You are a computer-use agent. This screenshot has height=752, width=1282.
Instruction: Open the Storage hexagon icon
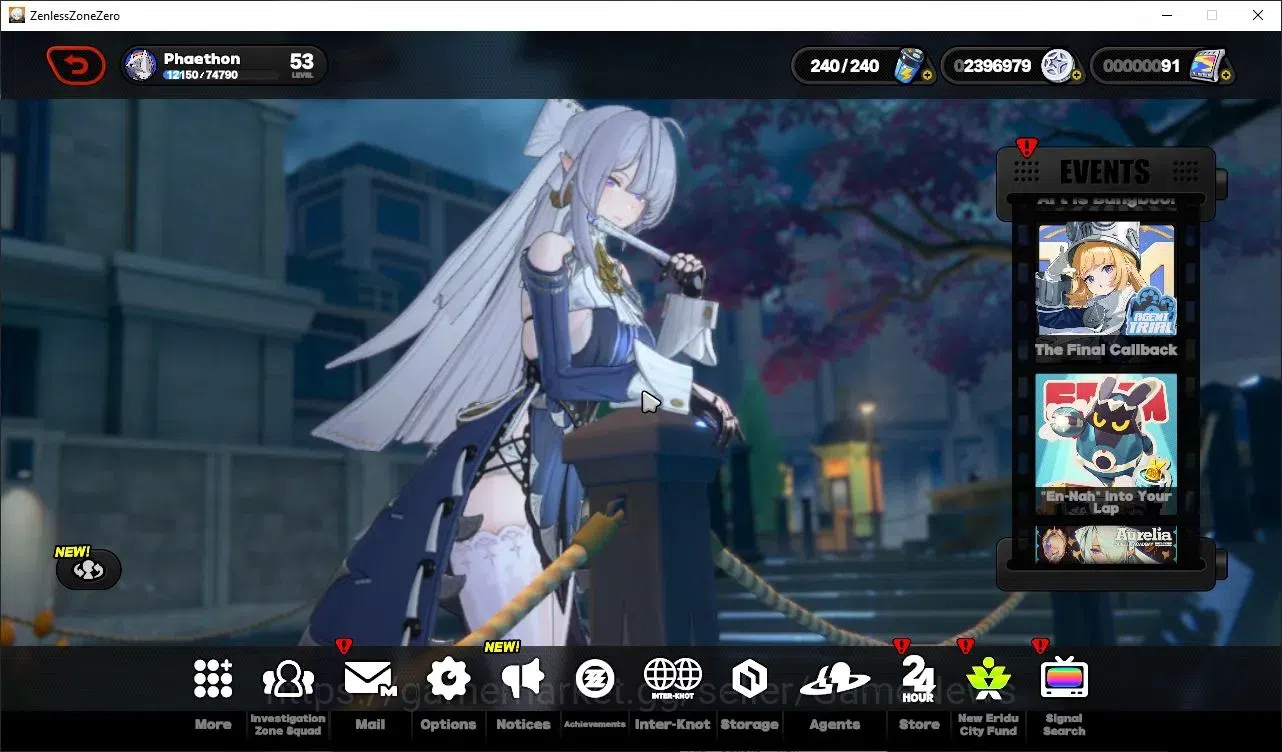749,679
